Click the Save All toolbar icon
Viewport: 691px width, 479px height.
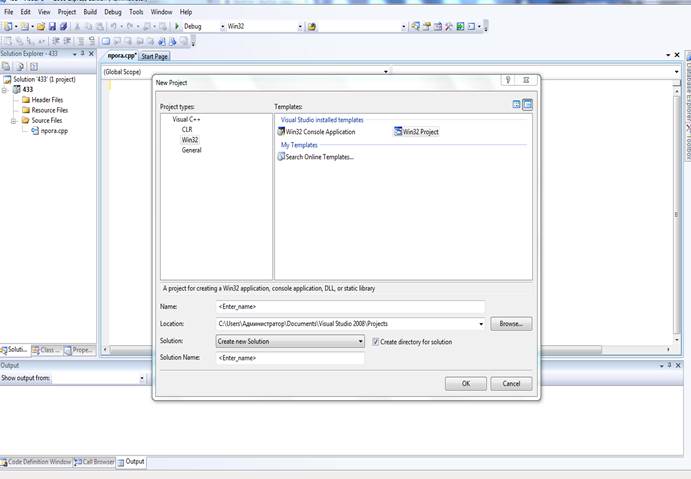coord(63,27)
